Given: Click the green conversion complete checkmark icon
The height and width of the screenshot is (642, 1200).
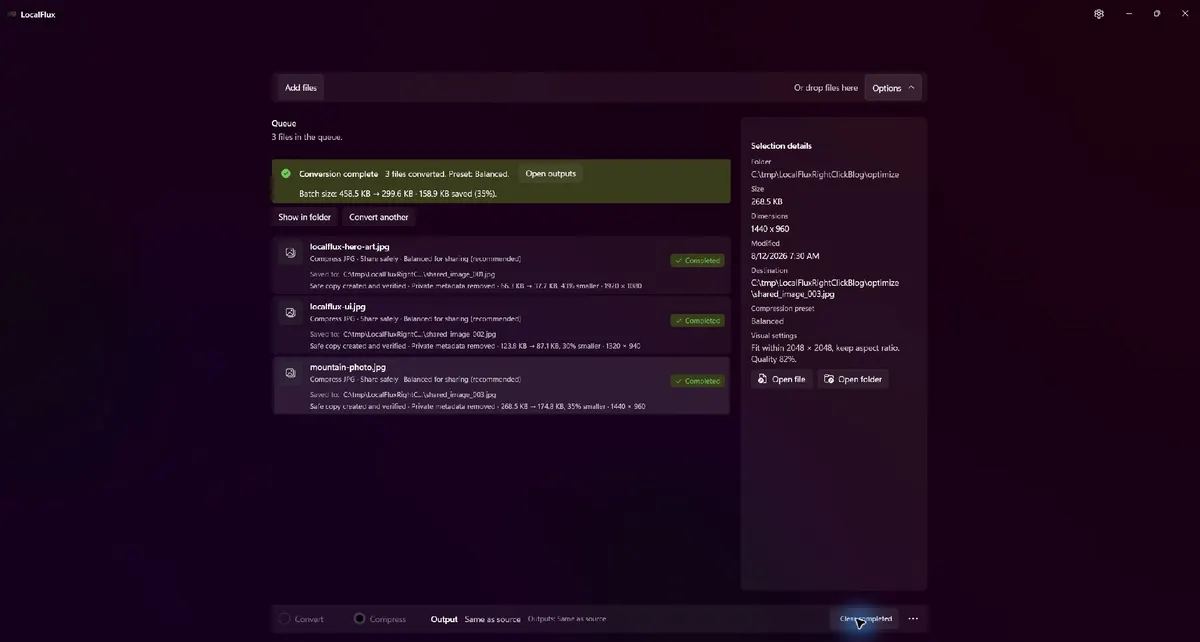Looking at the screenshot, I should 286,173.
